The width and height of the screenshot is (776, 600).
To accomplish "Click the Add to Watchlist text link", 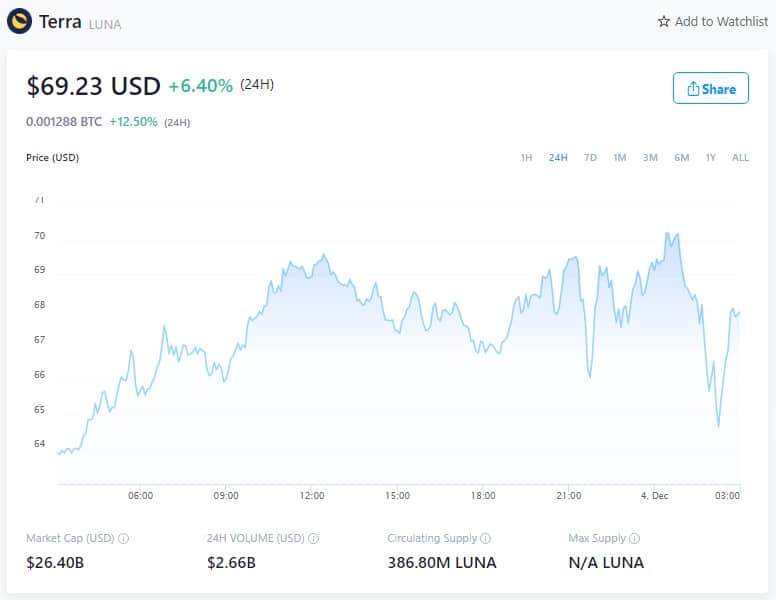I will point(721,22).
